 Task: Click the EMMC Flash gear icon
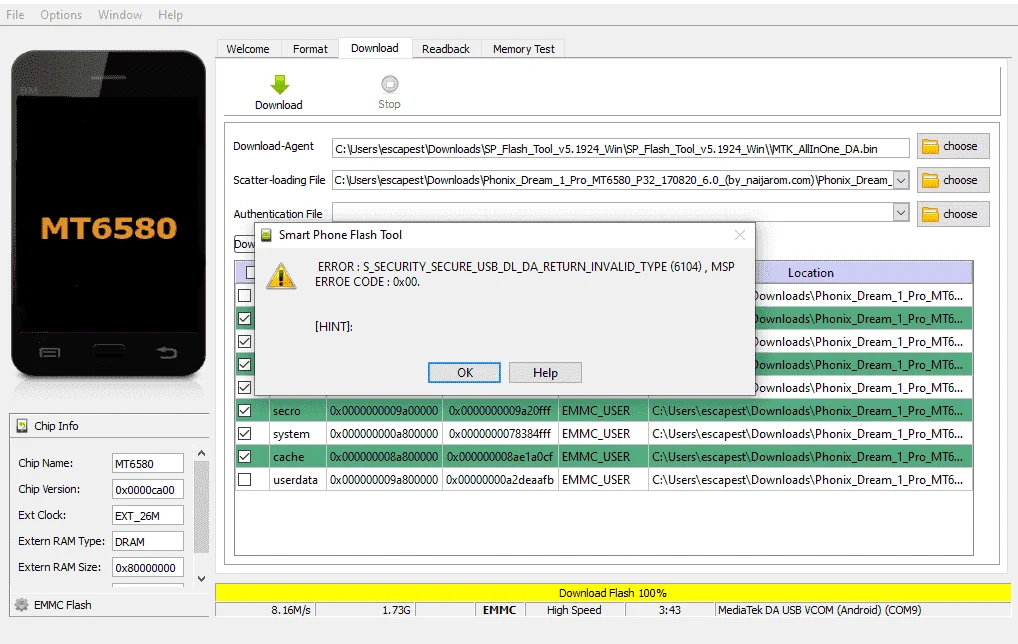[x=21, y=605]
